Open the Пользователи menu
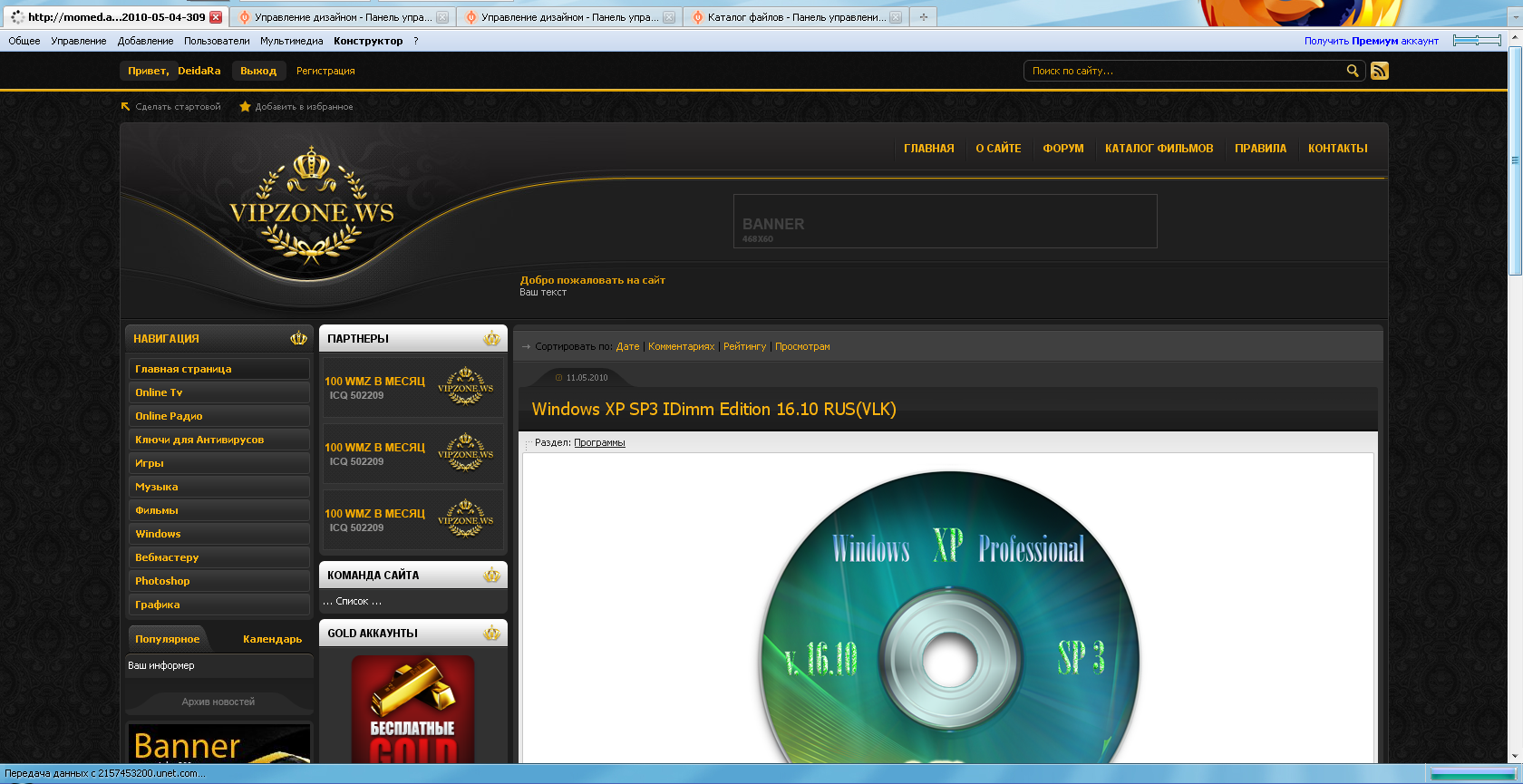The height and width of the screenshot is (784, 1523). [217, 41]
